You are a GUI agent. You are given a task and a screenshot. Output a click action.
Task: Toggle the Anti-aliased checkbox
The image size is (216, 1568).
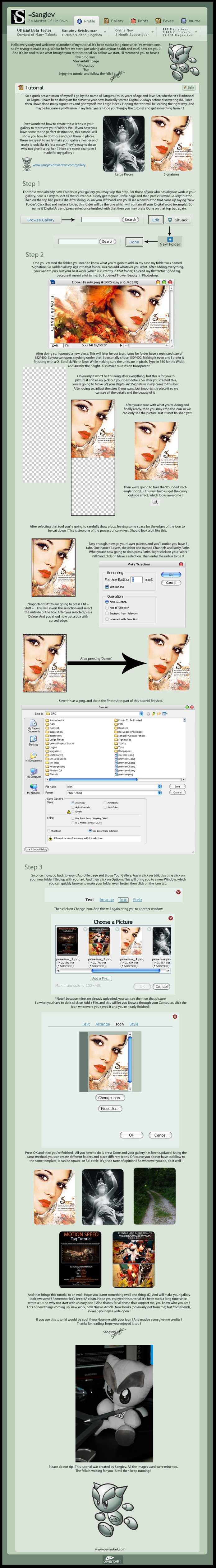coord(107,587)
